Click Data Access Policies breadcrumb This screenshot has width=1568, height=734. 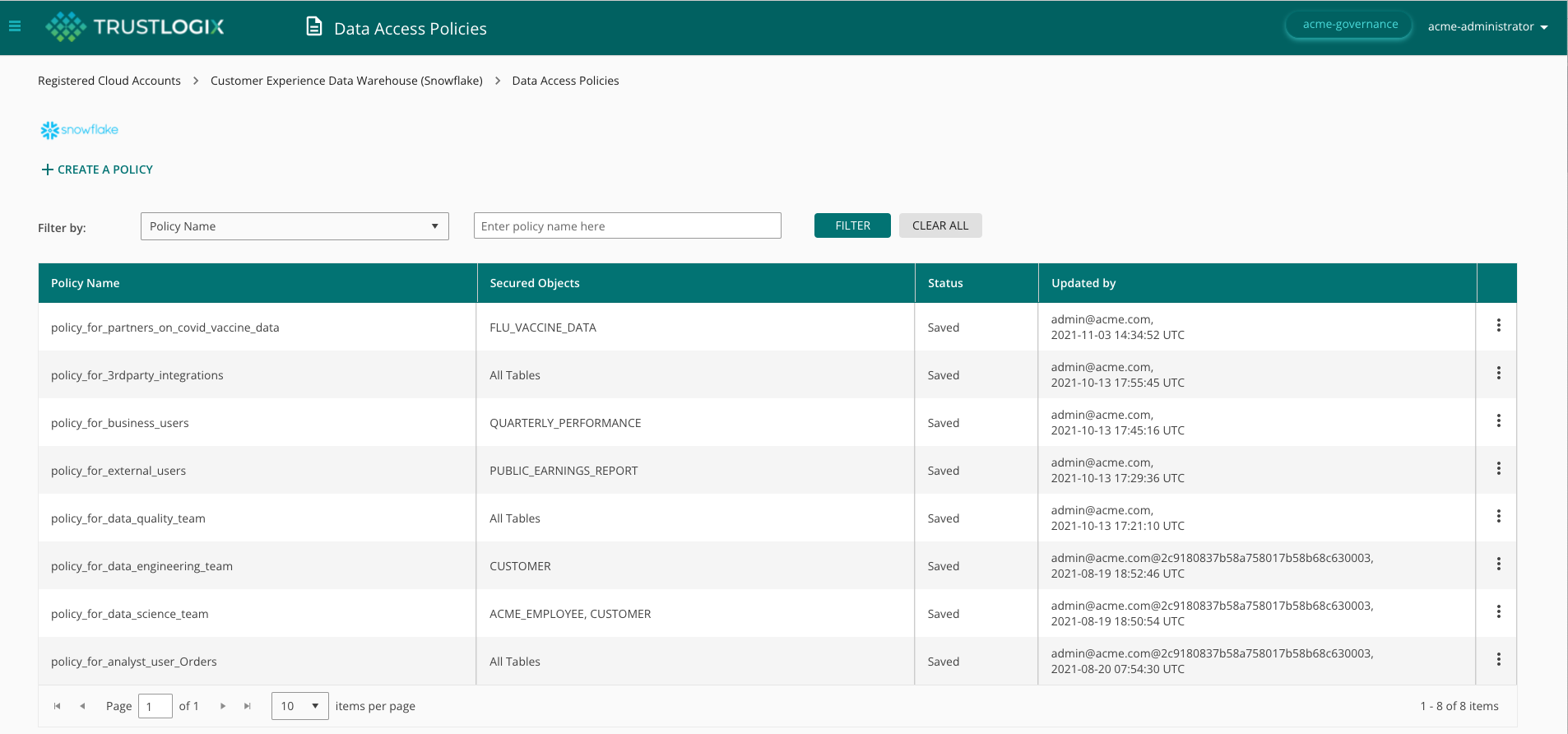pyautogui.click(x=565, y=81)
